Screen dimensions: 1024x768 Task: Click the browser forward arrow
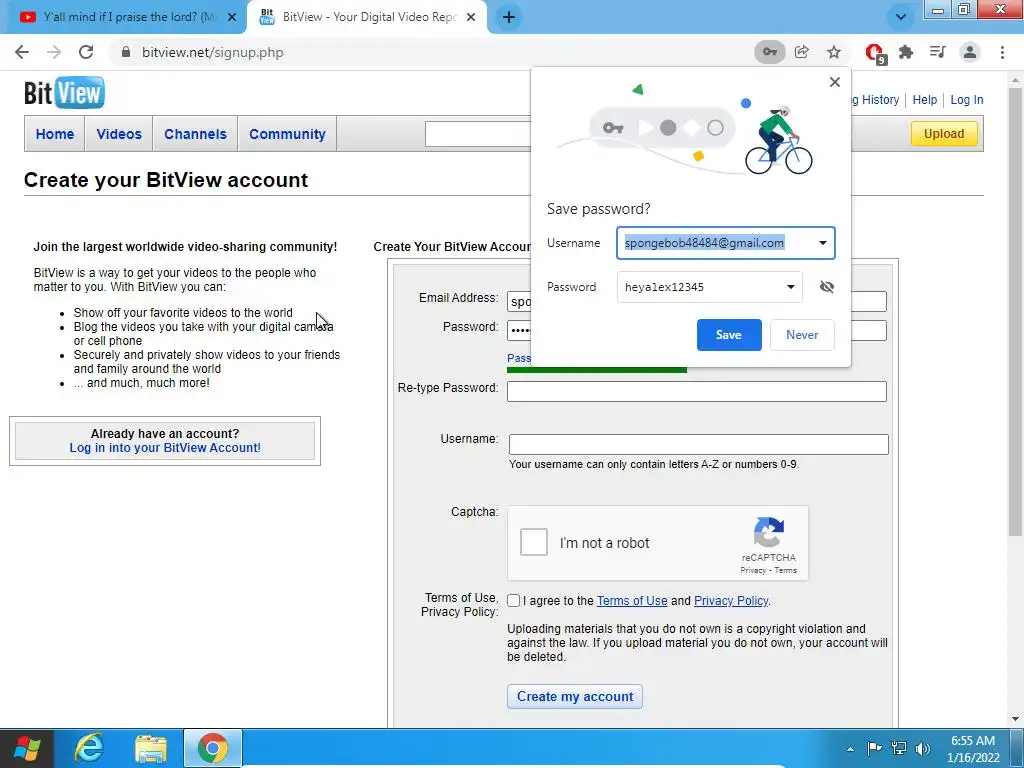54,52
